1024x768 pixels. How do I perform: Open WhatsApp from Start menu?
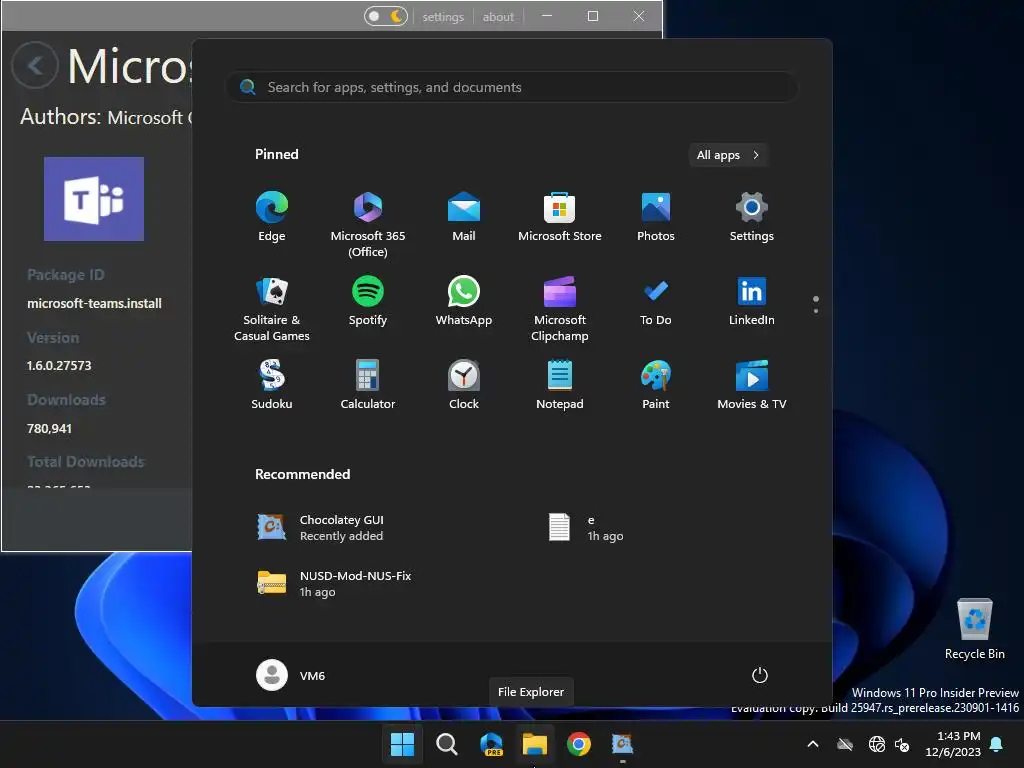pyautogui.click(x=464, y=302)
